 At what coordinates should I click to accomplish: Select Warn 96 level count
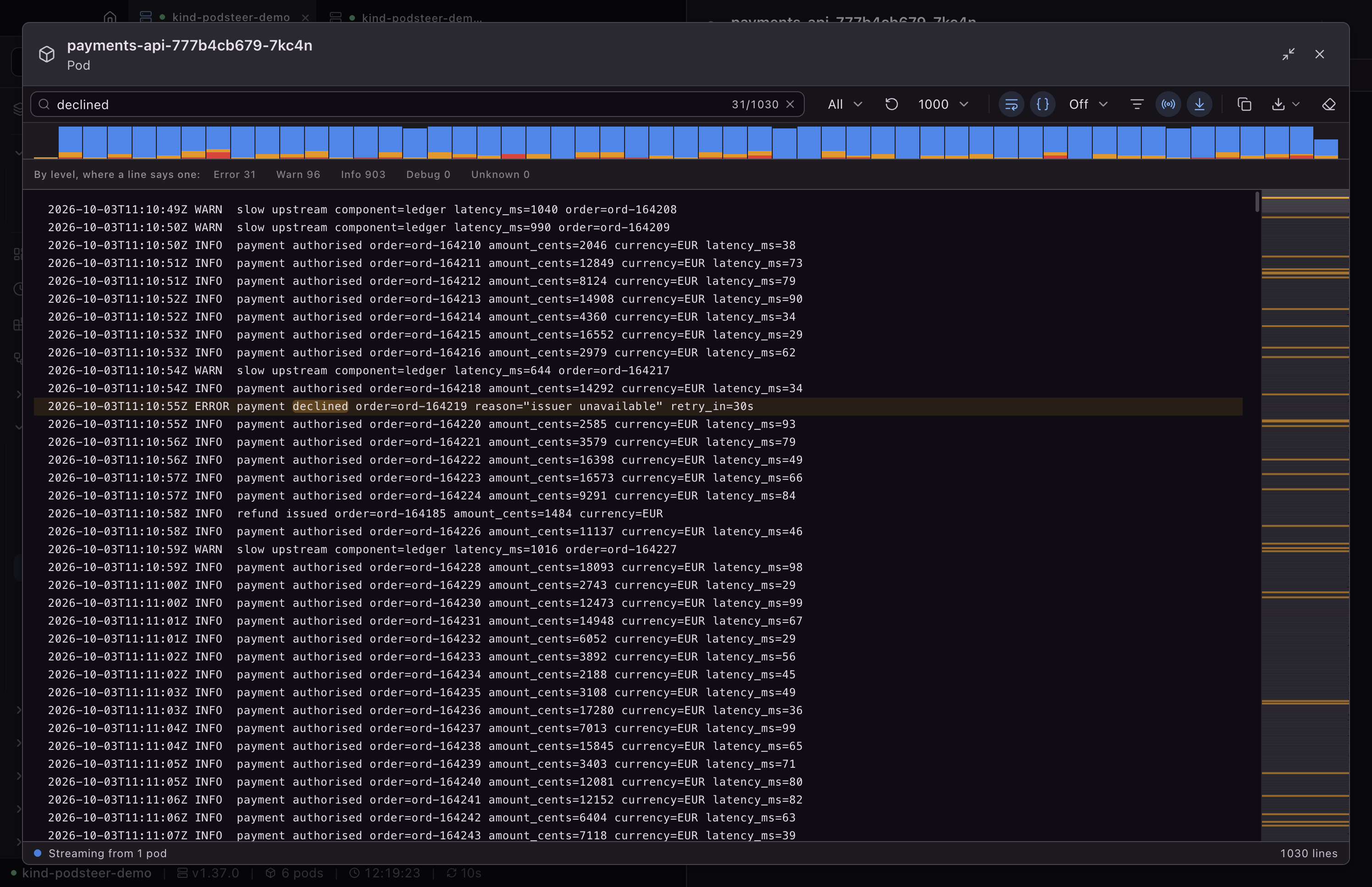point(298,175)
